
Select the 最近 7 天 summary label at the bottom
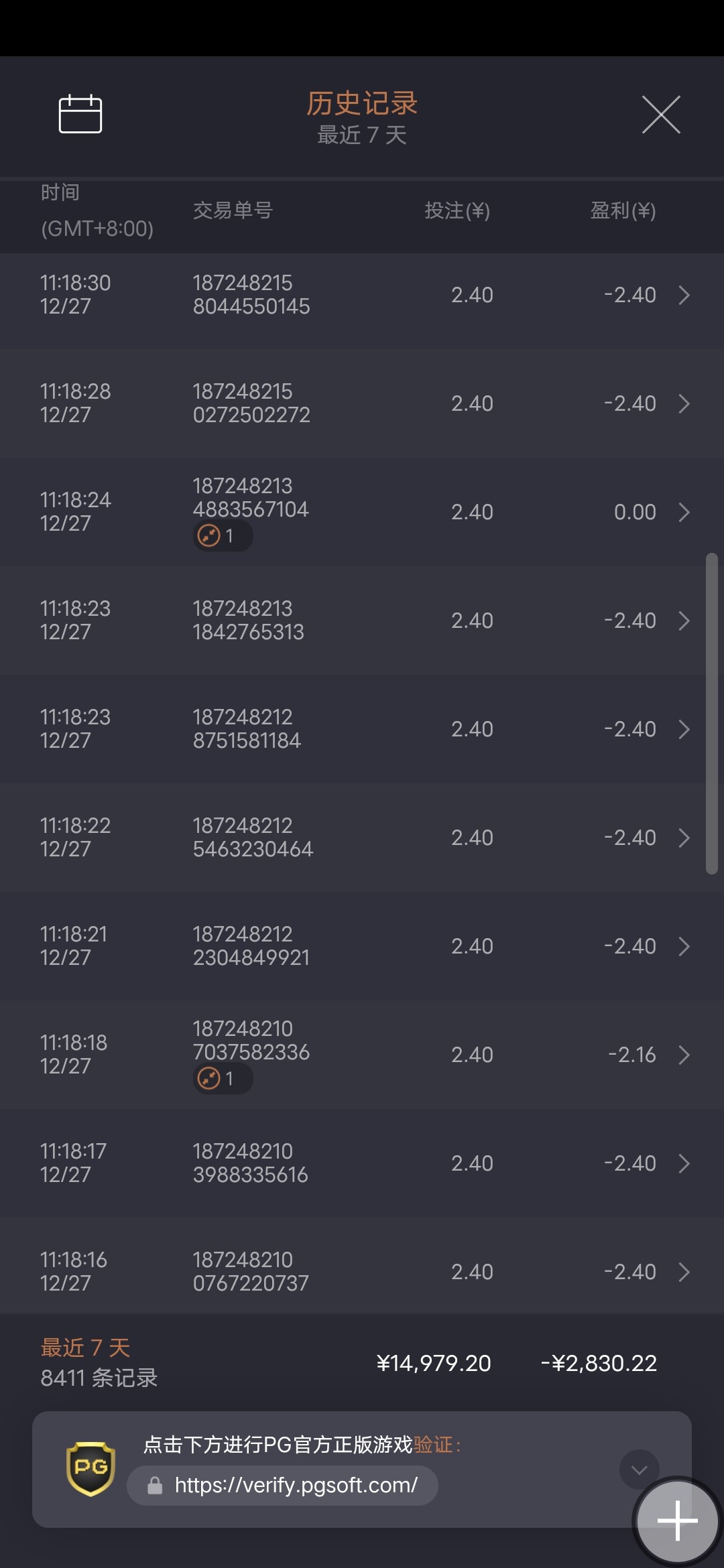[86, 1348]
